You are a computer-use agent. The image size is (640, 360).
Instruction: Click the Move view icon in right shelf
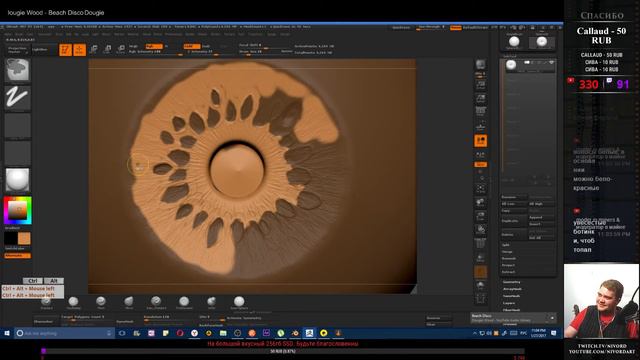480,202
